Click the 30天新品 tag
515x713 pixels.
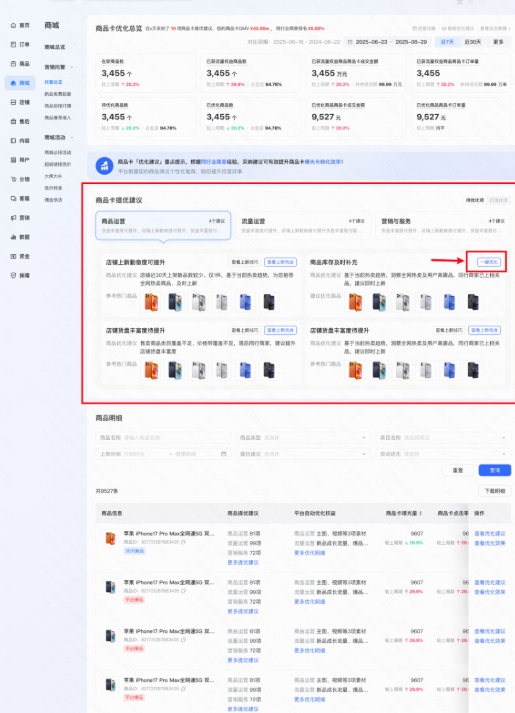point(135,551)
